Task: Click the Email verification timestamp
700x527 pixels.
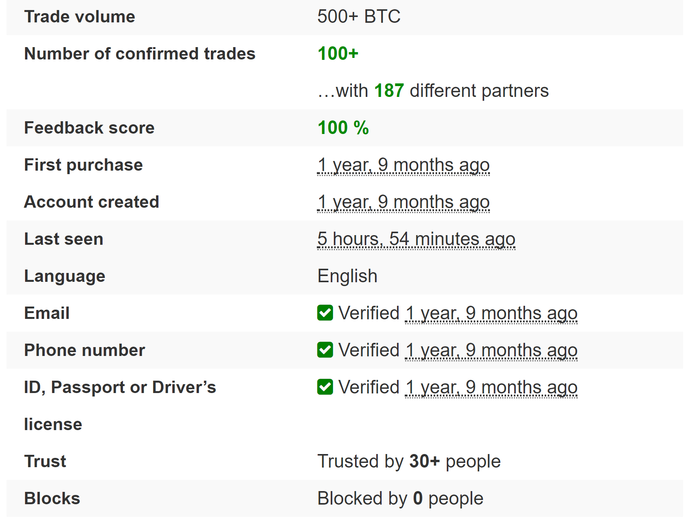Action: tap(491, 314)
